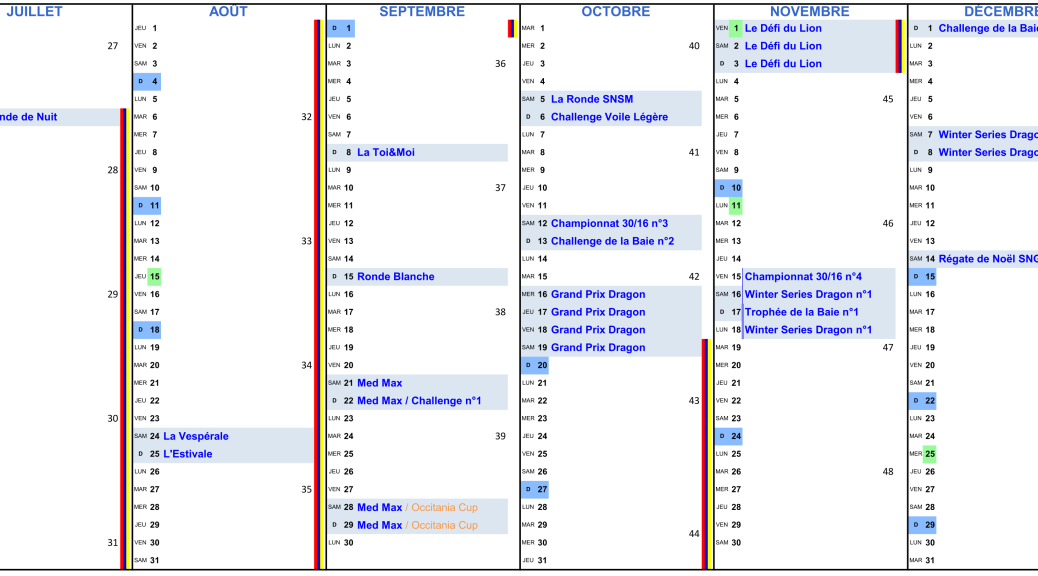Select Winter Series Dragon n°1 on November 16
This screenshot has width=1038, height=576.
[x=808, y=295]
